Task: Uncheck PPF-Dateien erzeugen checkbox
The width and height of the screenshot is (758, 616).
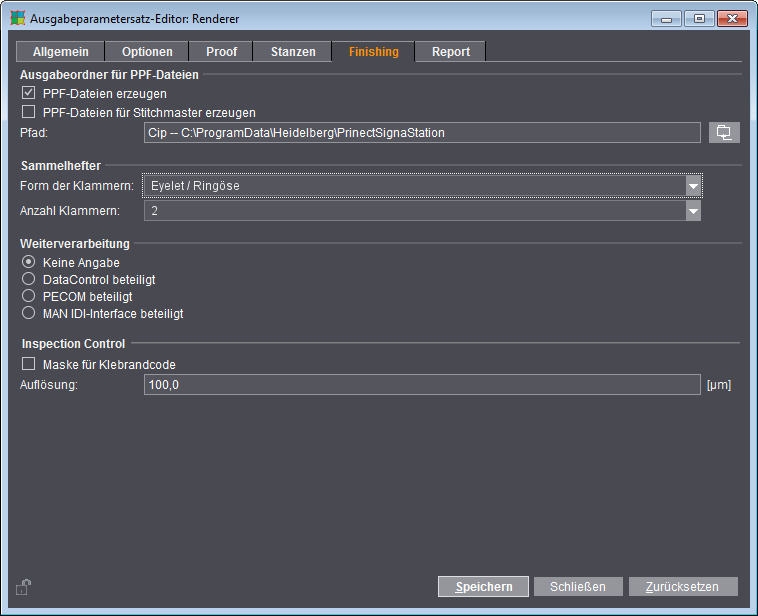Action: tap(29, 93)
